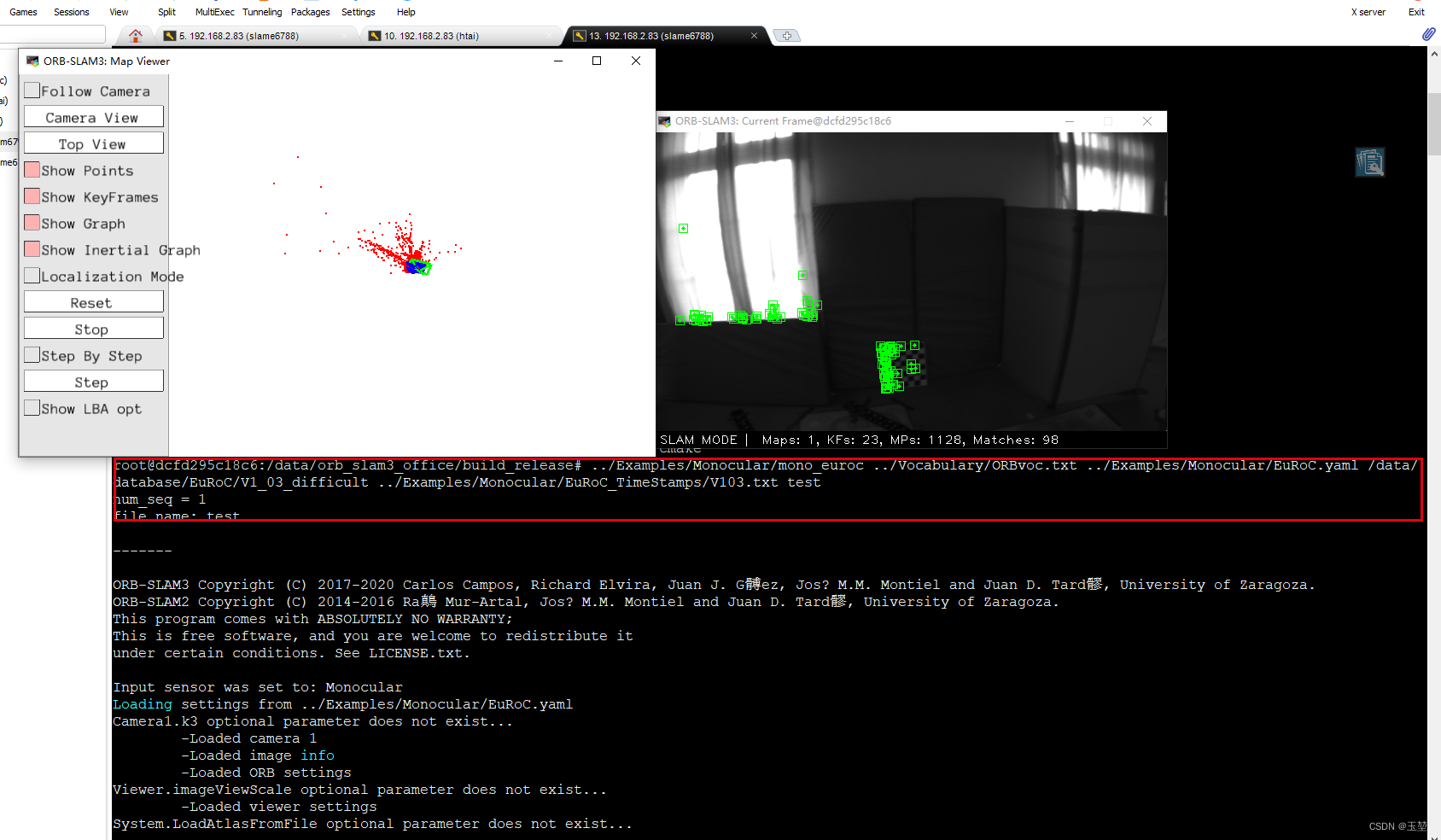Click the Stop button
Image resolution: width=1441 pixels, height=840 pixels.
(x=93, y=329)
